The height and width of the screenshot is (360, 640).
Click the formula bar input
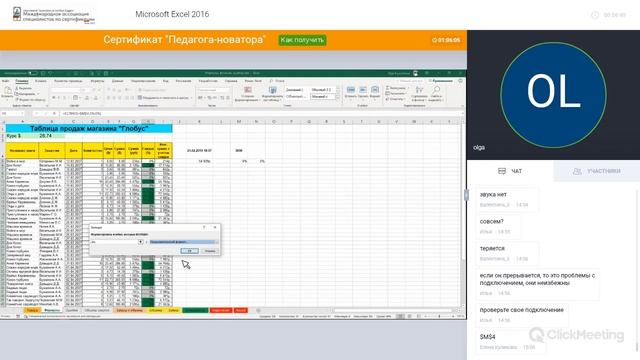(x=261, y=113)
